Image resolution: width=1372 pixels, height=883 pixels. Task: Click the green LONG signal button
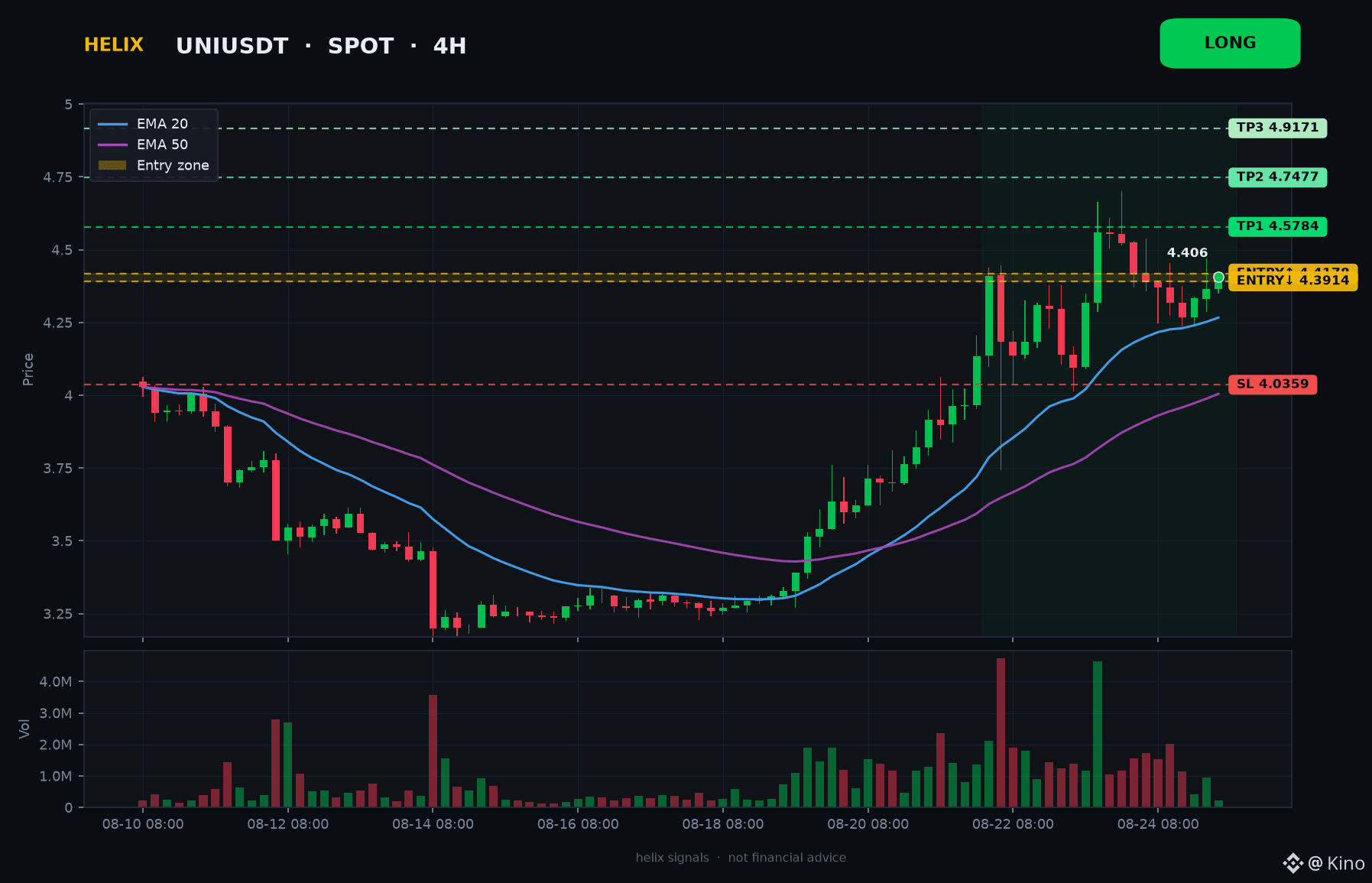point(1230,44)
